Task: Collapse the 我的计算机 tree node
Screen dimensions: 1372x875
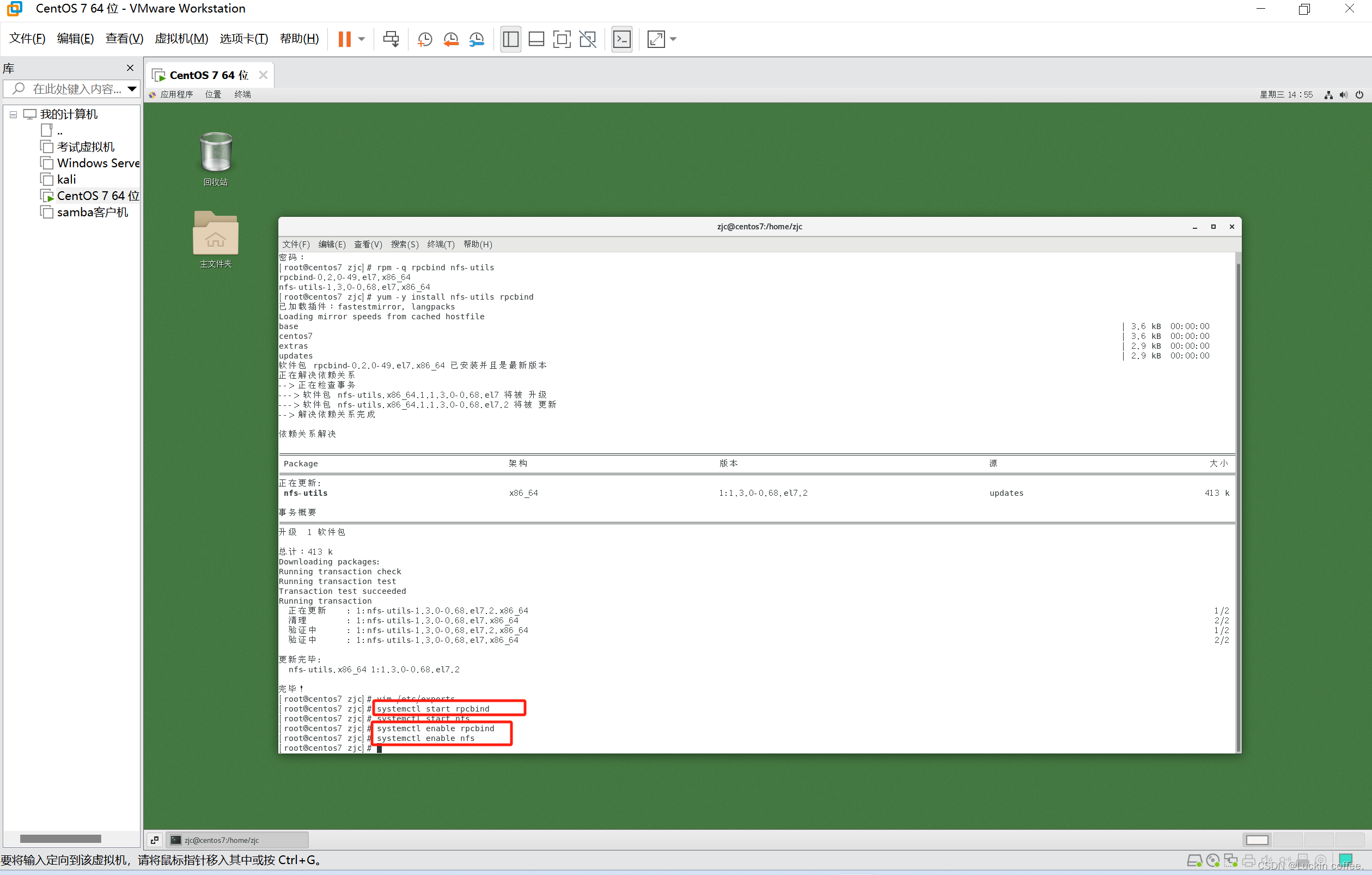Action: coord(13,114)
